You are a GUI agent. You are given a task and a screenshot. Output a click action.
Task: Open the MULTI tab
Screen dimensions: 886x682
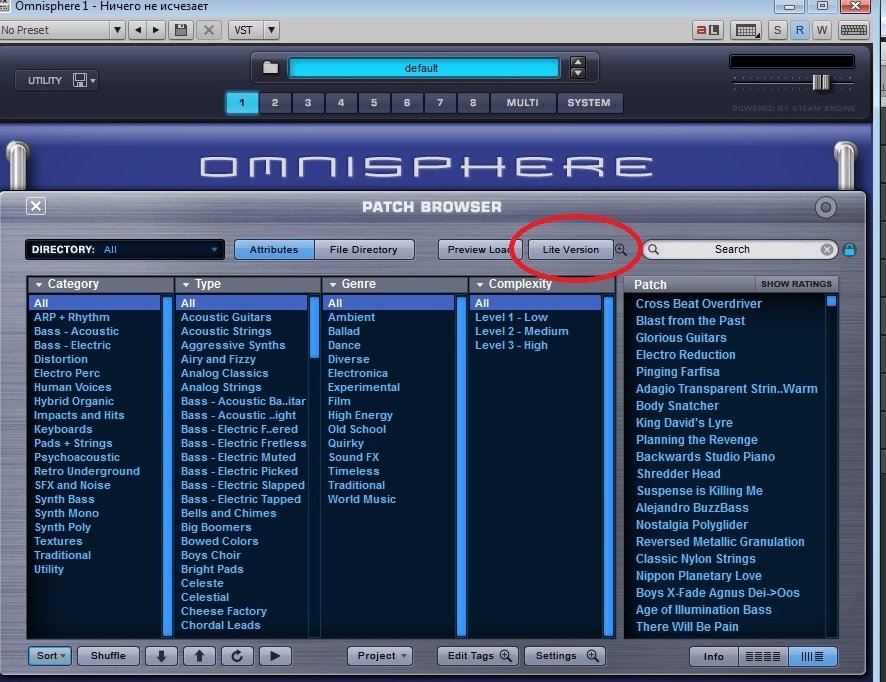pos(523,103)
